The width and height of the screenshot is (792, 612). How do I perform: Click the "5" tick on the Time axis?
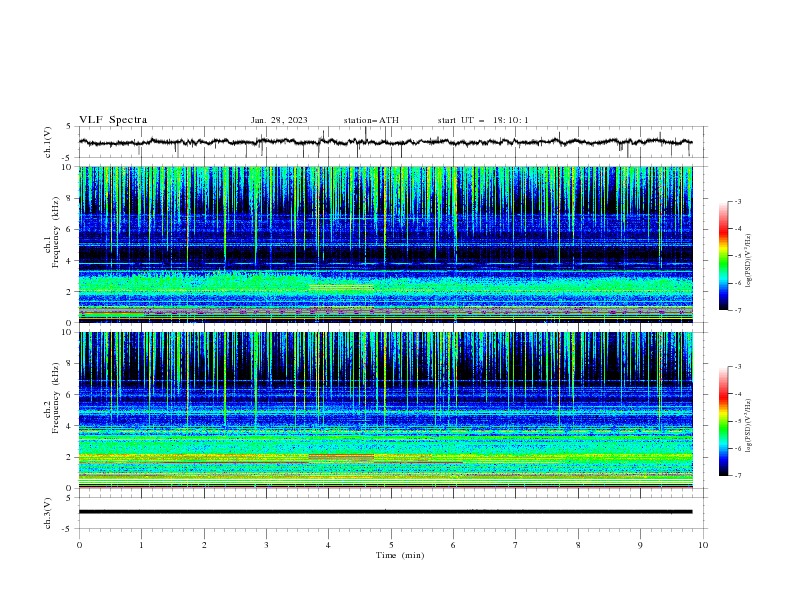(x=391, y=545)
